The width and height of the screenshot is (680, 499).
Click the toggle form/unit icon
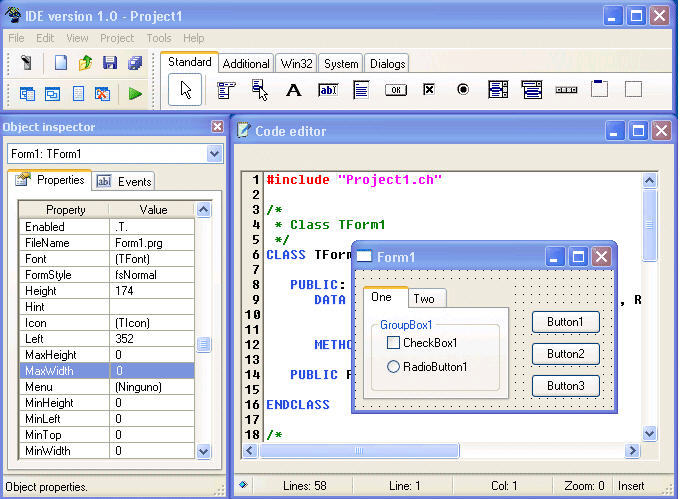[52, 94]
